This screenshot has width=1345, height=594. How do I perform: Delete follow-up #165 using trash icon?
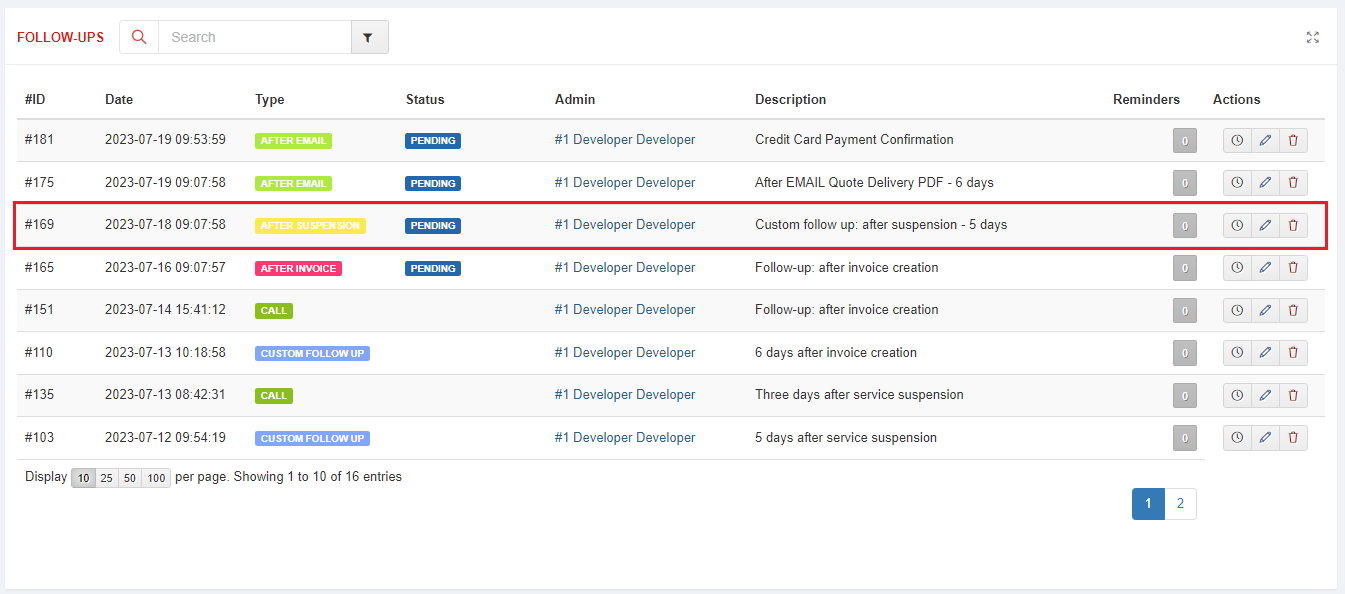[1293, 268]
